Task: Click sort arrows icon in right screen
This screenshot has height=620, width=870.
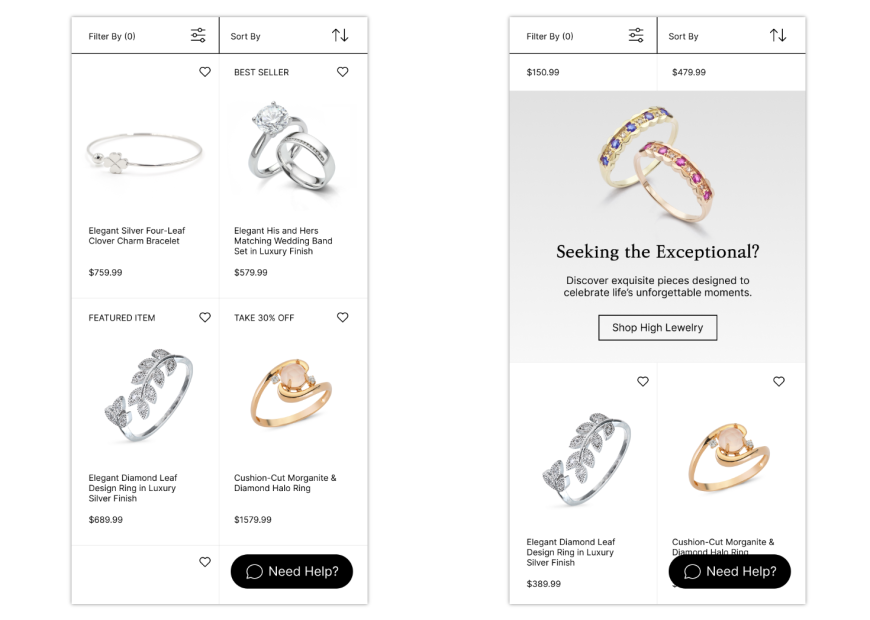Action: [x=778, y=36]
